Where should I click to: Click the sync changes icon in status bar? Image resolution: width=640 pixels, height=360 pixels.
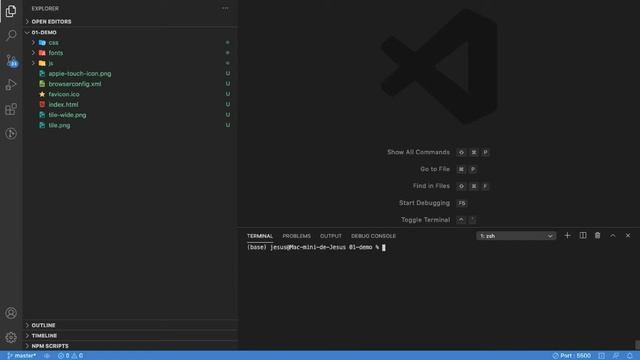point(47,356)
